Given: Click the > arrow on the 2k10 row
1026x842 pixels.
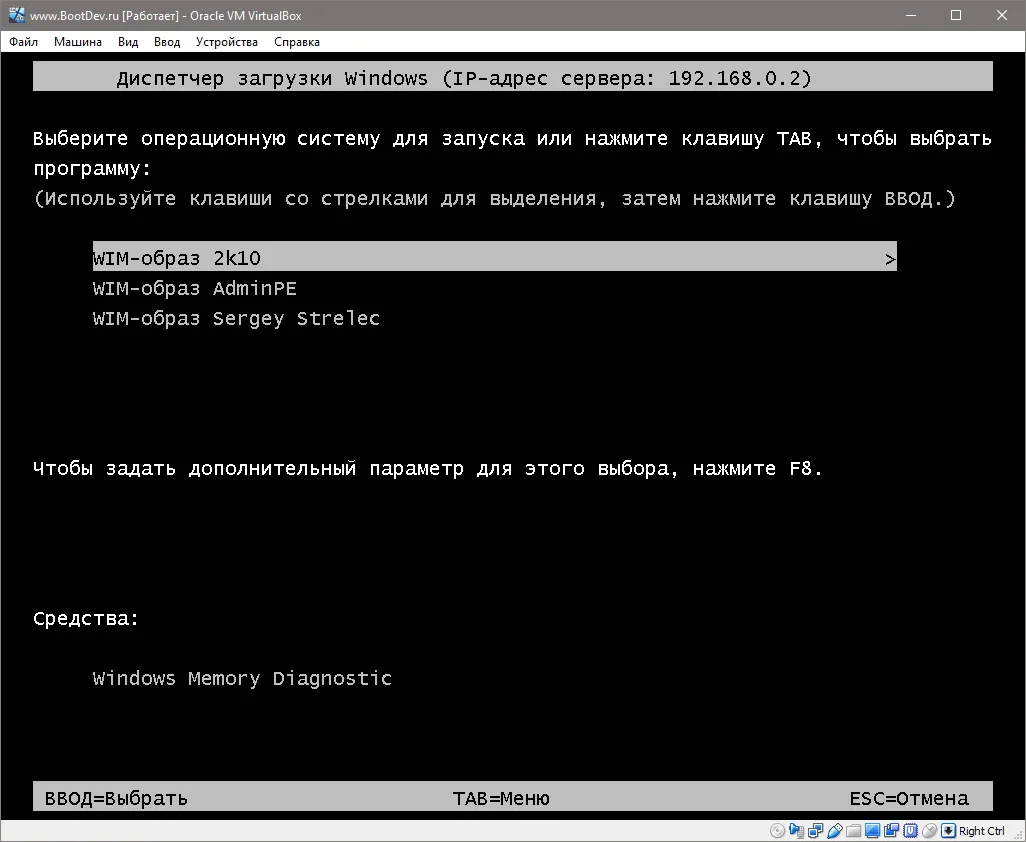Looking at the screenshot, I should (889, 260).
